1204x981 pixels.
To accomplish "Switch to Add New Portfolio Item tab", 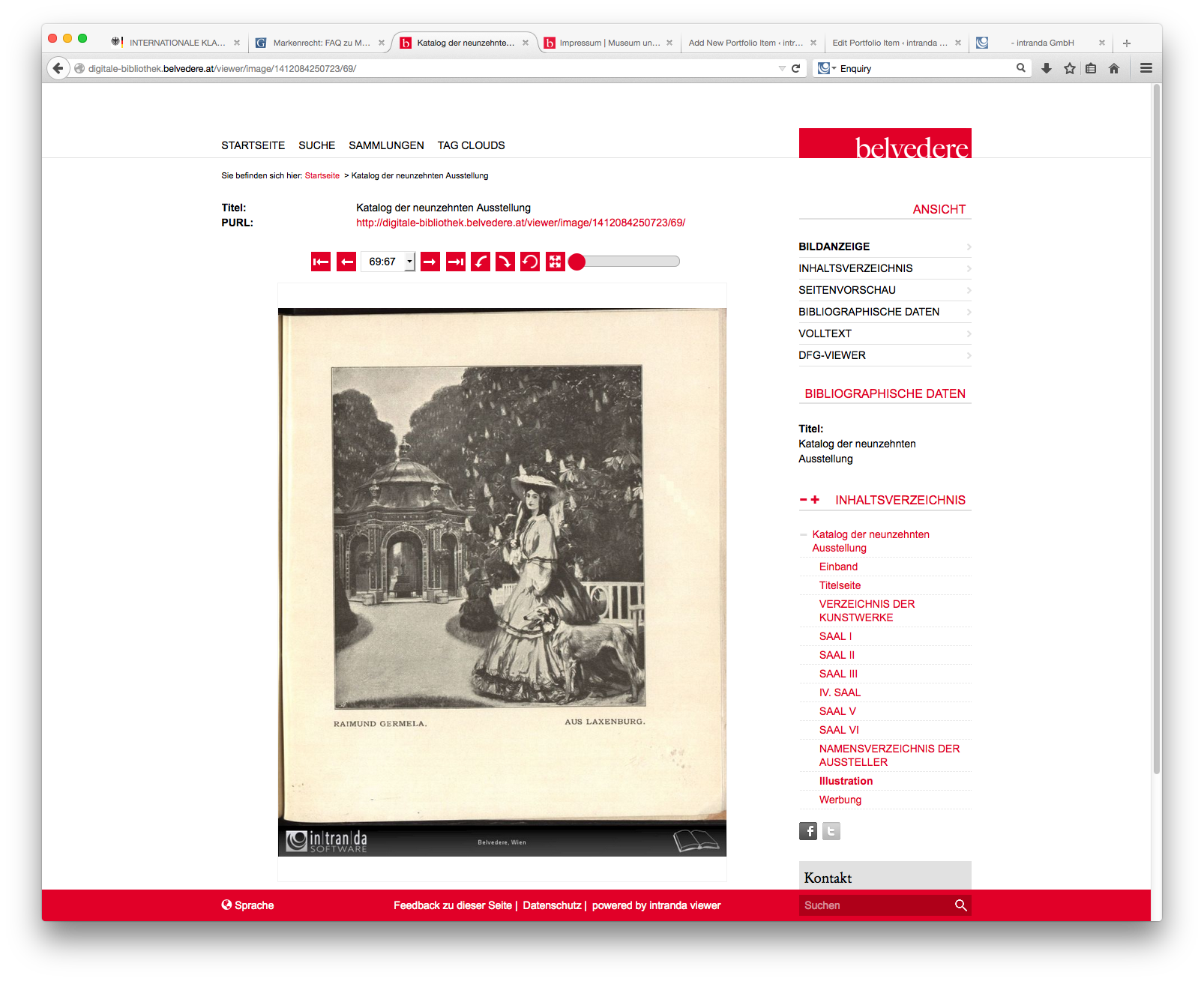I will pyautogui.click(x=752, y=43).
